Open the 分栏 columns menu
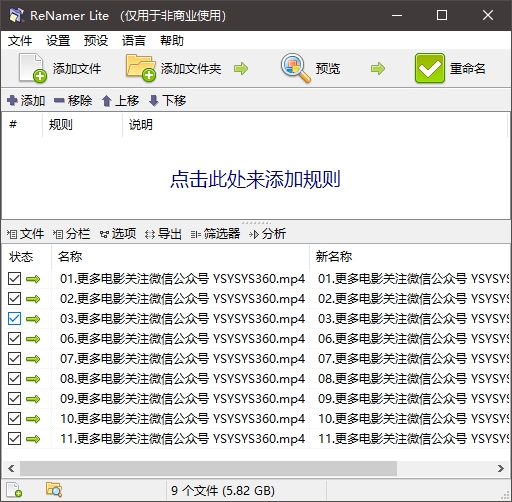This screenshot has height=502, width=512. click(x=71, y=234)
